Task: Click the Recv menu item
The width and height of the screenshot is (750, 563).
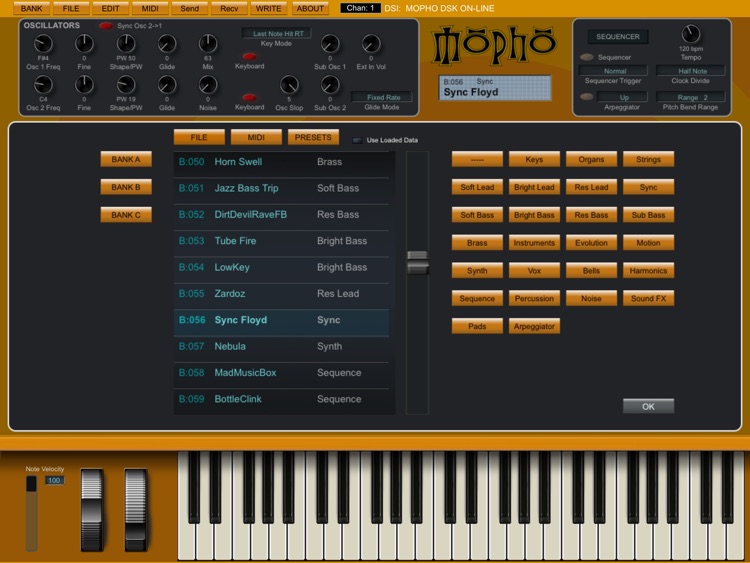Action: point(229,8)
